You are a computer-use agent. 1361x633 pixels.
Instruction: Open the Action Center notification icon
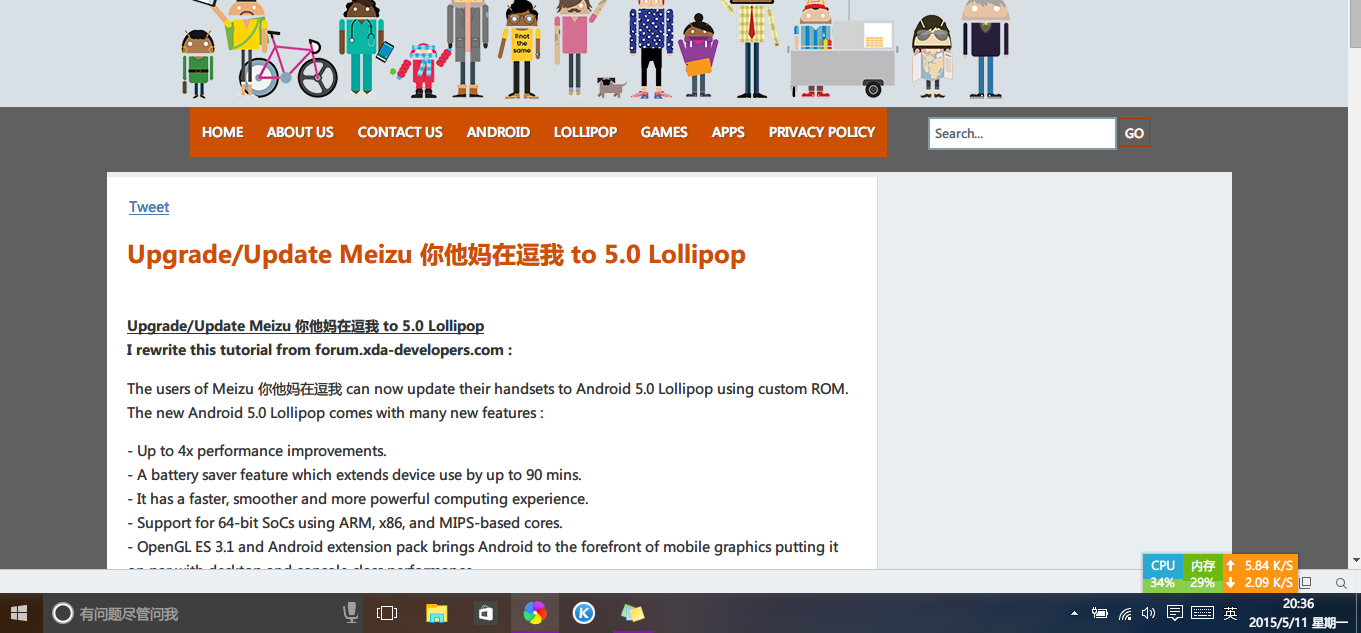(x=1175, y=613)
